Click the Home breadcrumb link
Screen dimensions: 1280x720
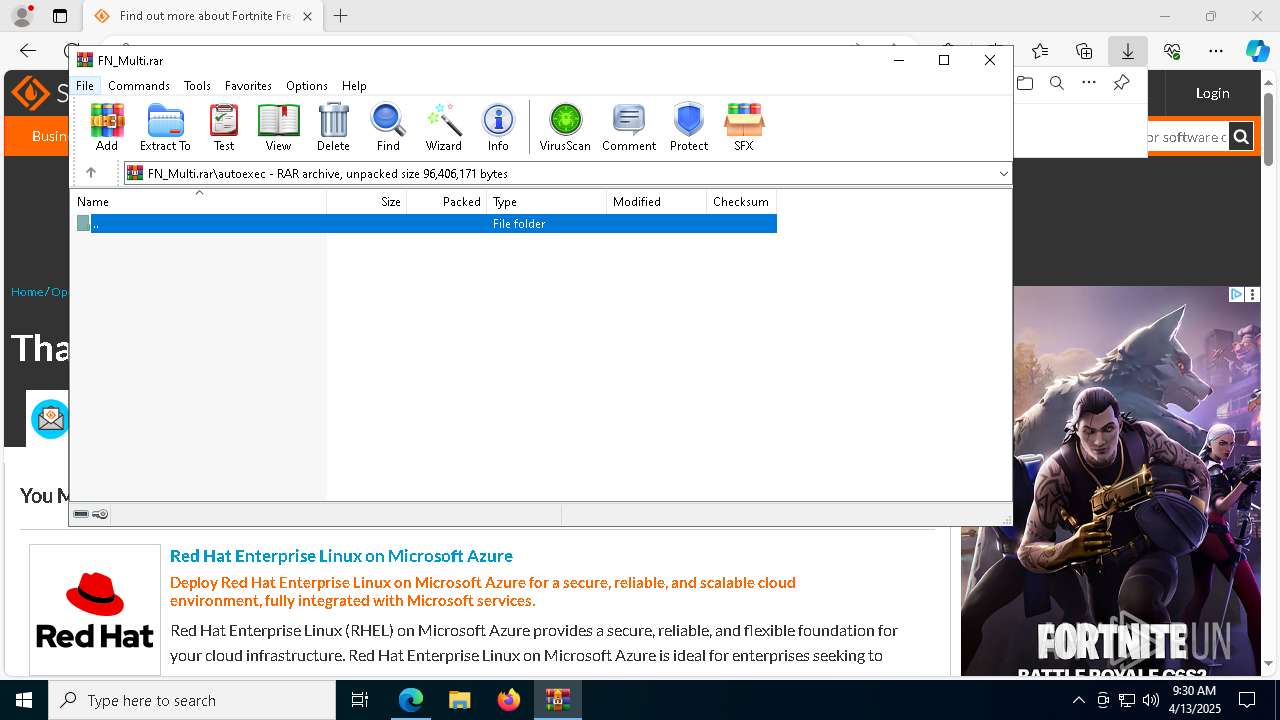pyautogui.click(x=27, y=292)
